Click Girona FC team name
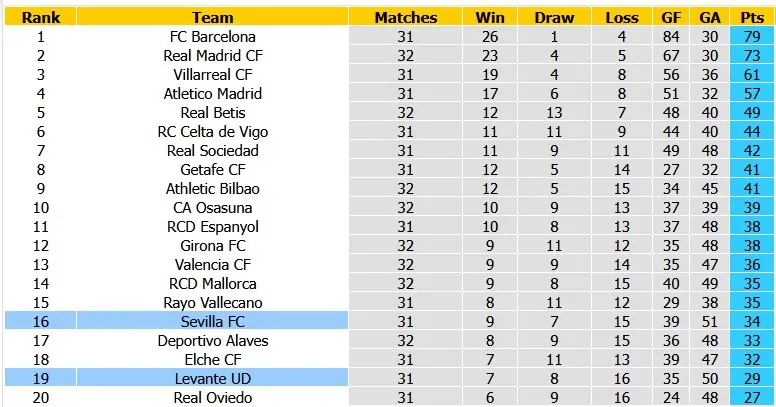The image size is (776, 407). (213, 245)
